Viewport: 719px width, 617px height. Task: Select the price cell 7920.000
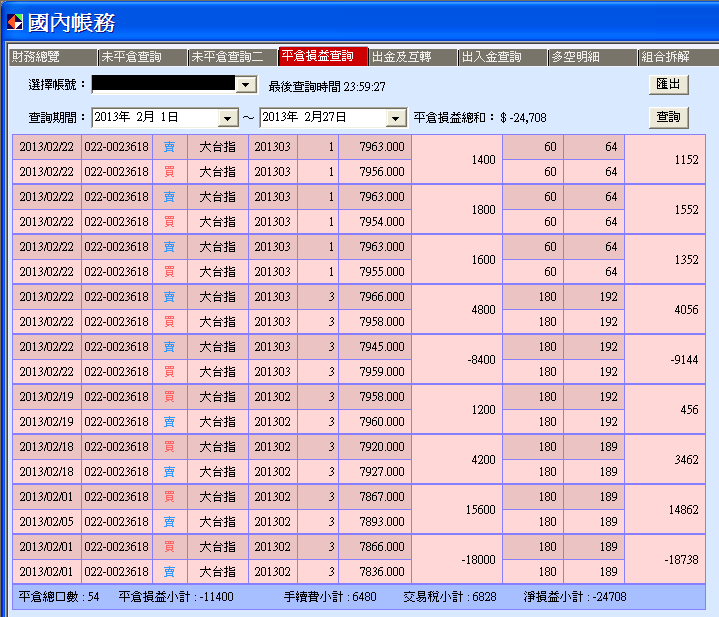pyautogui.click(x=375, y=446)
